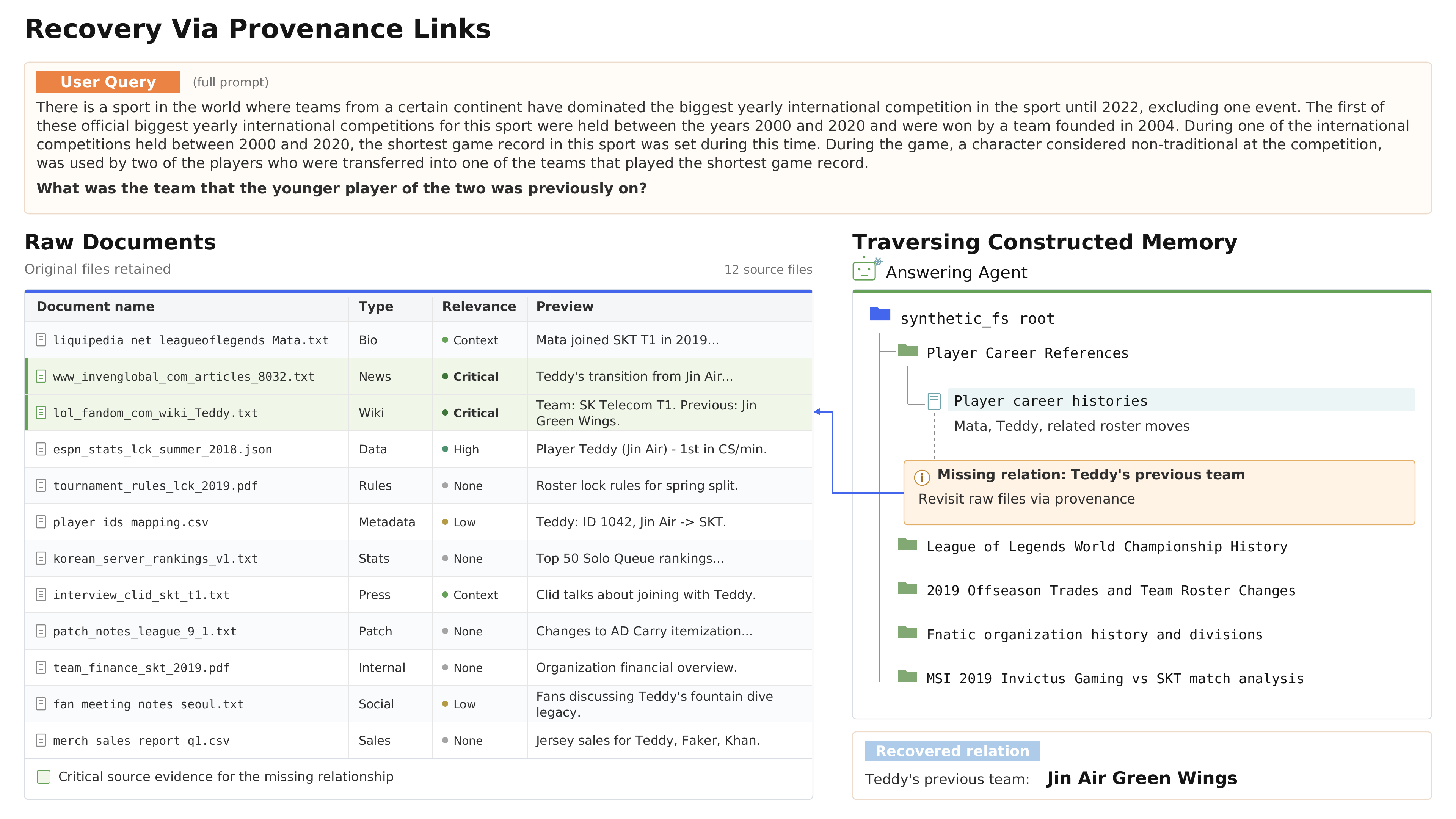This screenshot has width=1456, height=819.
Task: Select the Player career histories node
Action: 1181,400
